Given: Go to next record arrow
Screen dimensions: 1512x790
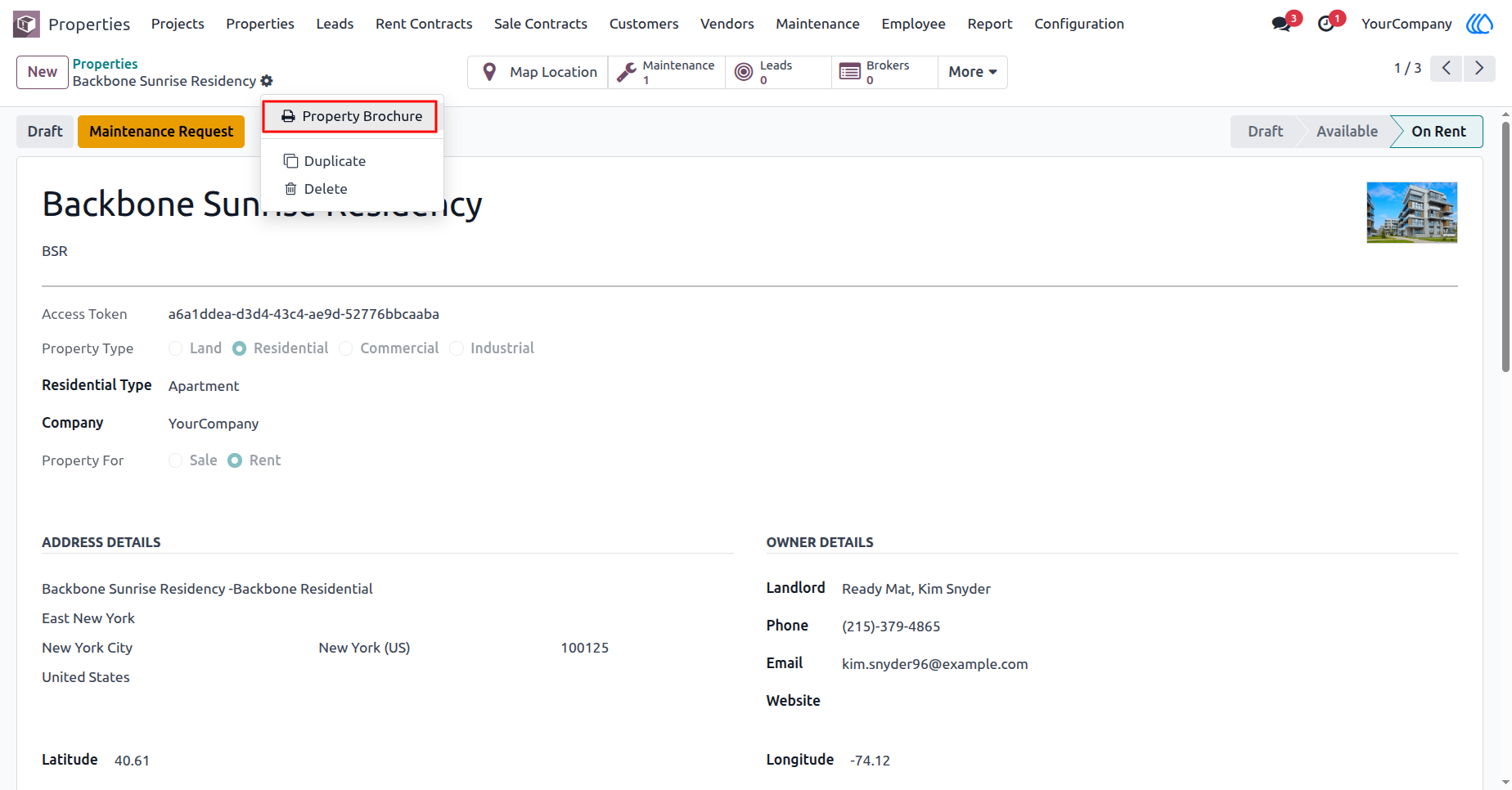Looking at the screenshot, I should (x=1479, y=68).
